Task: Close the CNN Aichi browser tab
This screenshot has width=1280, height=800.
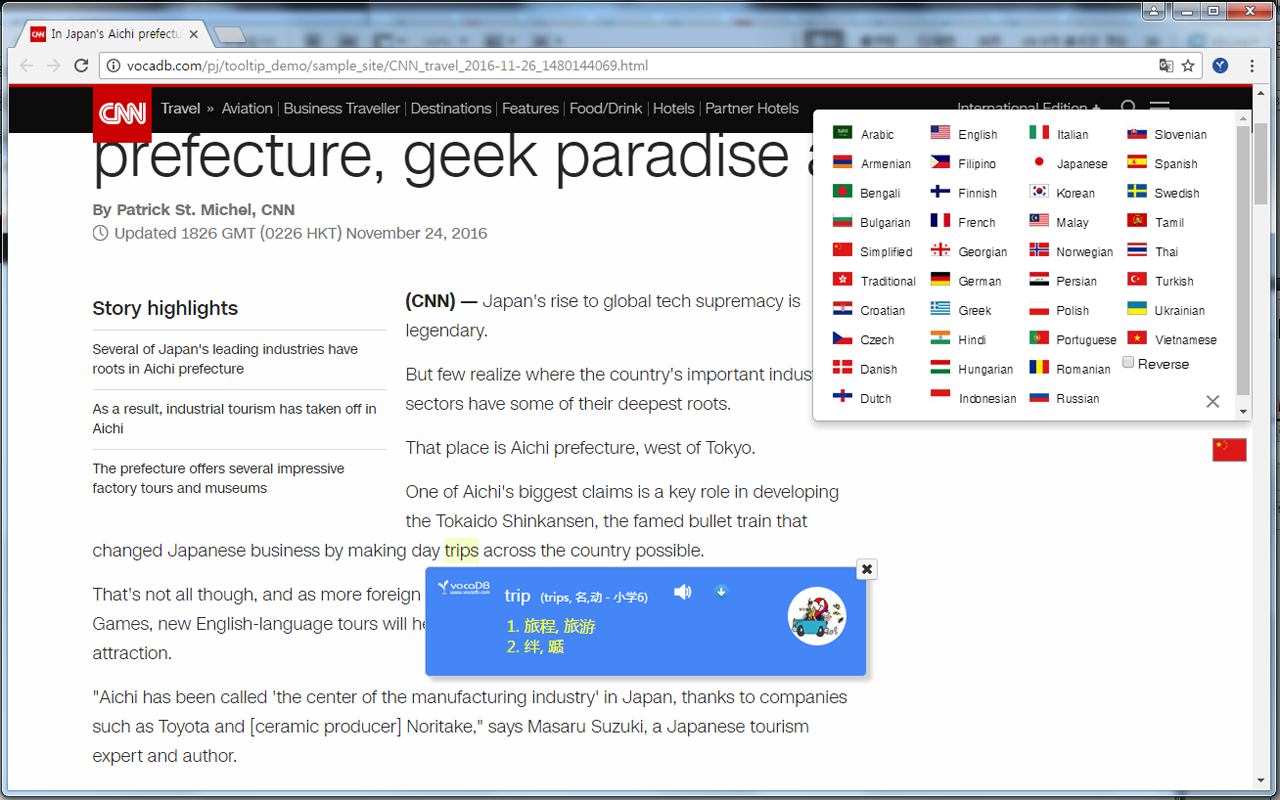Action: click(x=193, y=34)
